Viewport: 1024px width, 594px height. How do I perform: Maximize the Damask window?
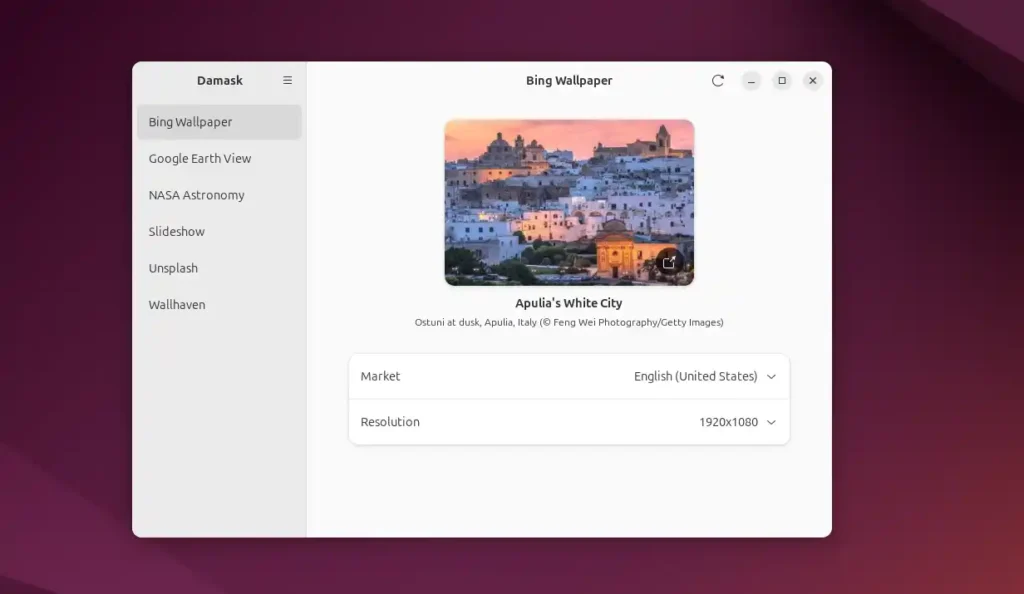click(x=782, y=81)
